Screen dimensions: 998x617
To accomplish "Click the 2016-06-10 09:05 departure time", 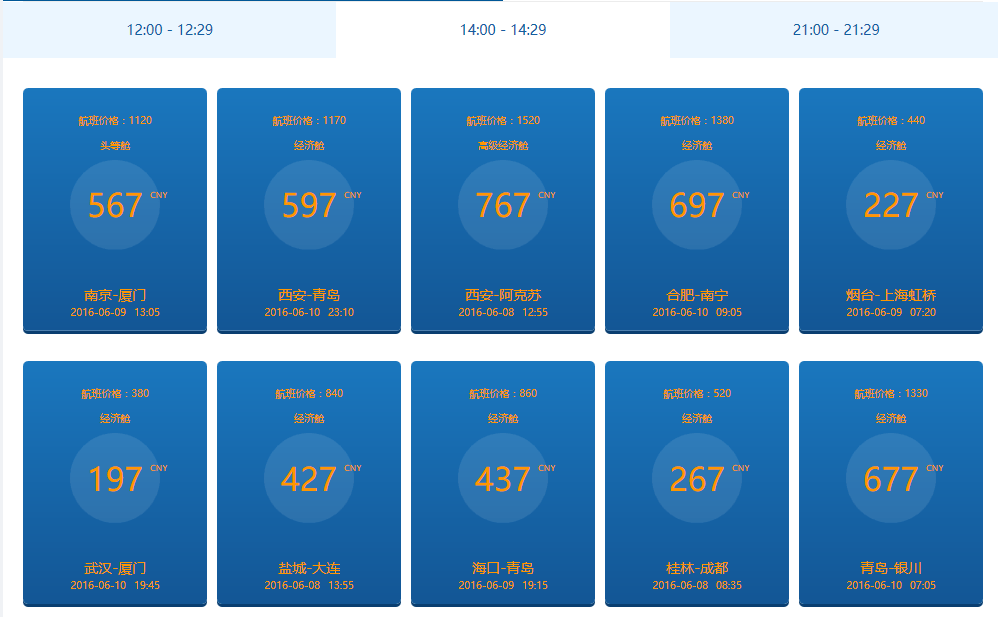I will tap(697, 312).
